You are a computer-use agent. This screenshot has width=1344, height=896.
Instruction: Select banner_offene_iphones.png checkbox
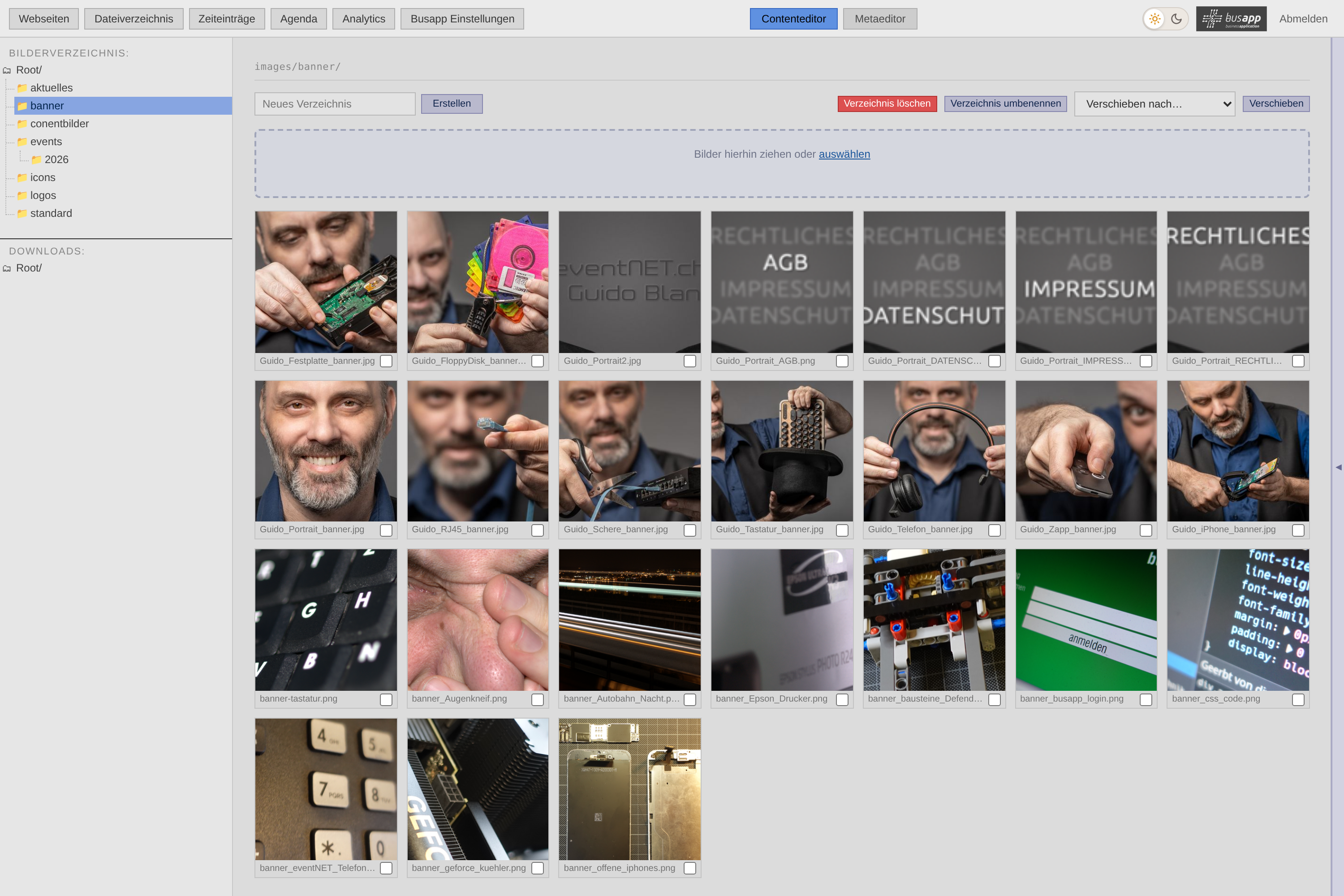(690, 869)
